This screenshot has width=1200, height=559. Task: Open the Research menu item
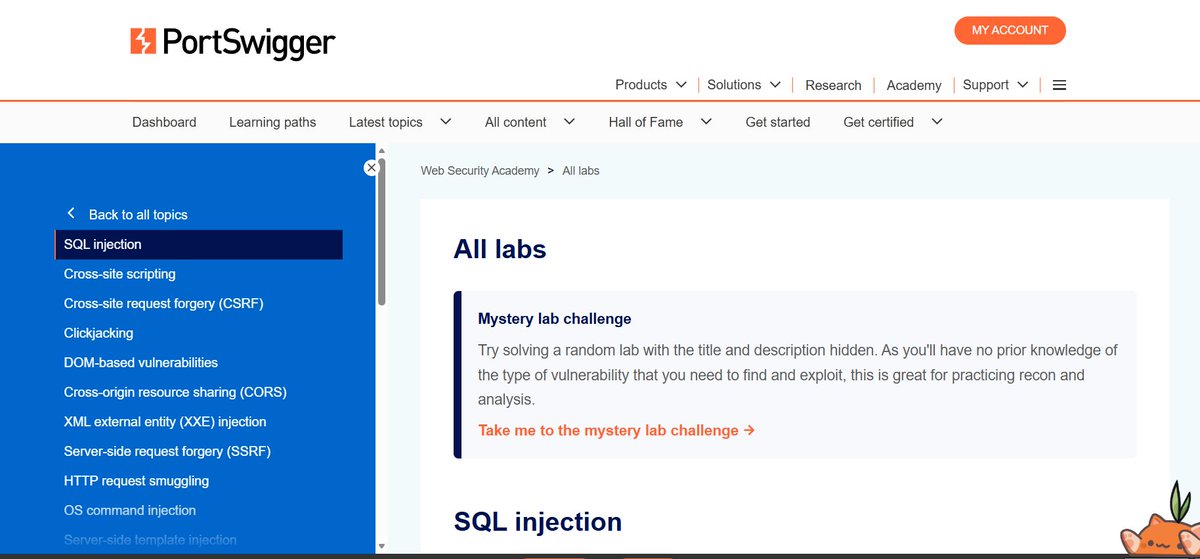pyautogui.click(x=833, y=85)
